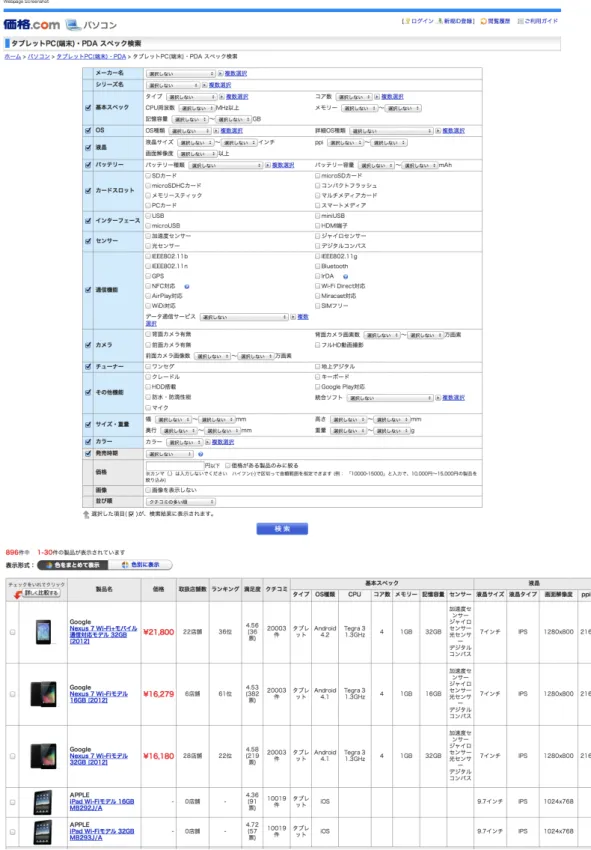
Task: Click arrow icon beside タイプ 複数選択
Action: (221, 96)
